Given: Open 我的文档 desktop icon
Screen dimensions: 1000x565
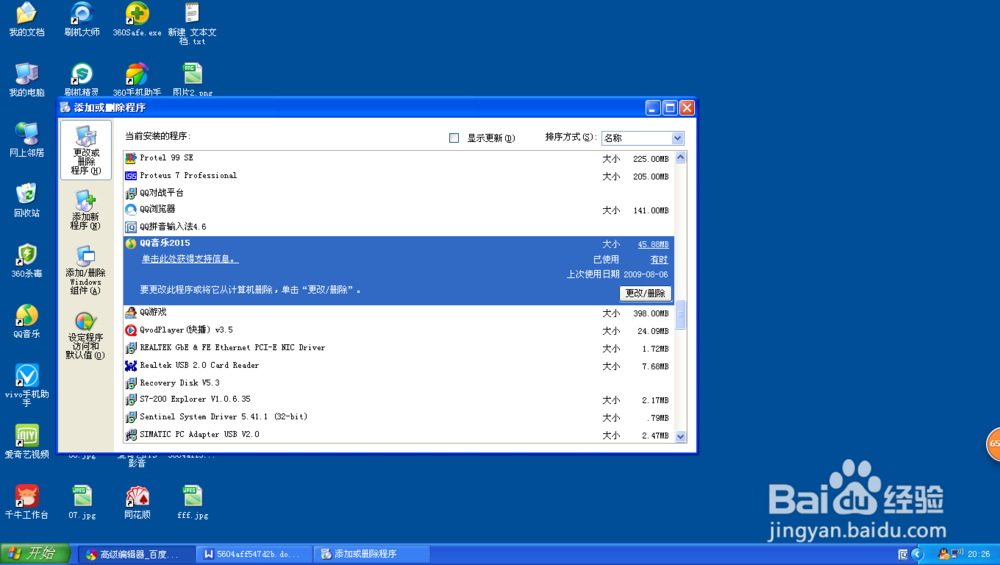Looking at the screenshot, I should click(26, 19).
